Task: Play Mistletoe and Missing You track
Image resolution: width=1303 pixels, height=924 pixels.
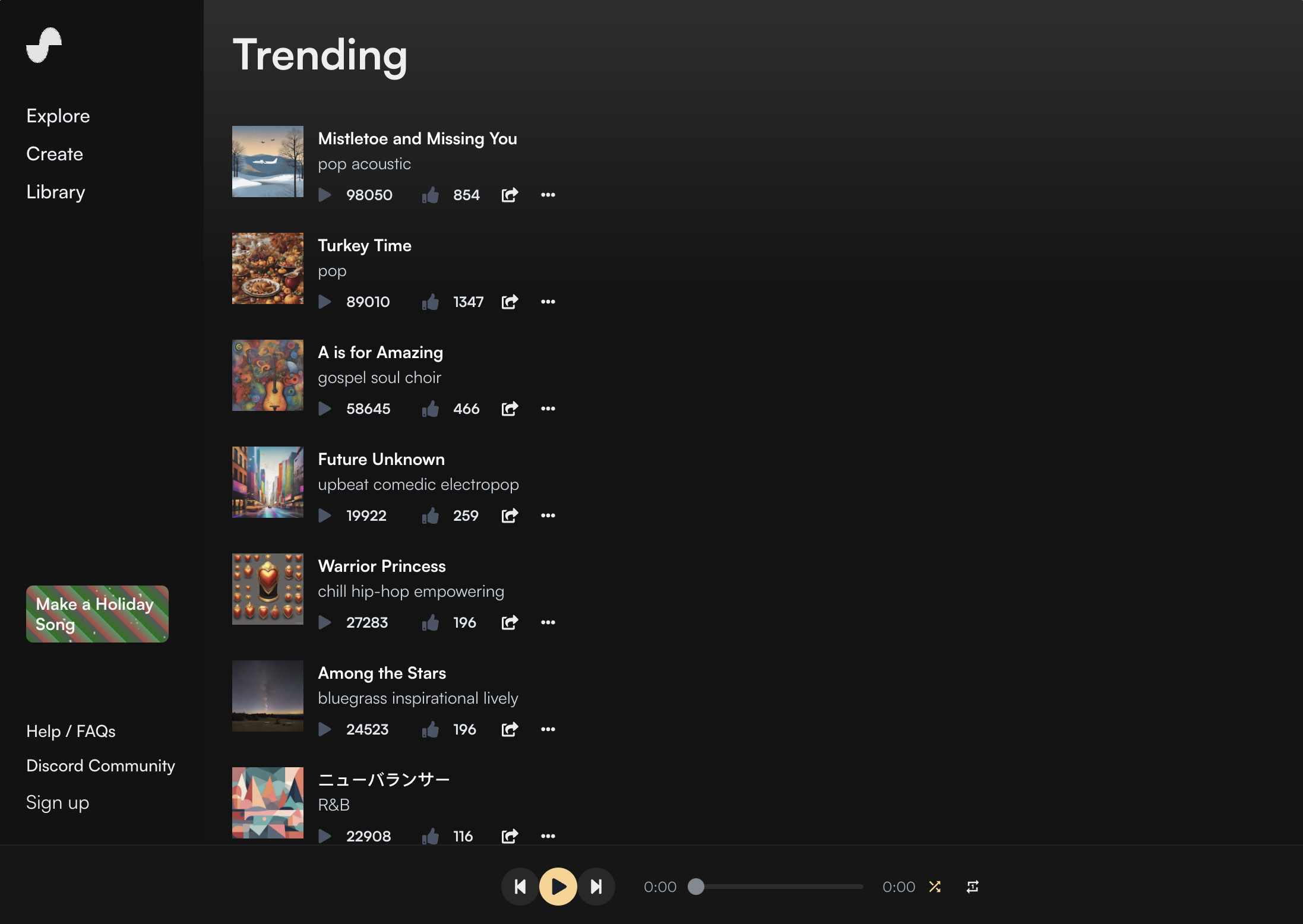Action: [x=325, y=195]
